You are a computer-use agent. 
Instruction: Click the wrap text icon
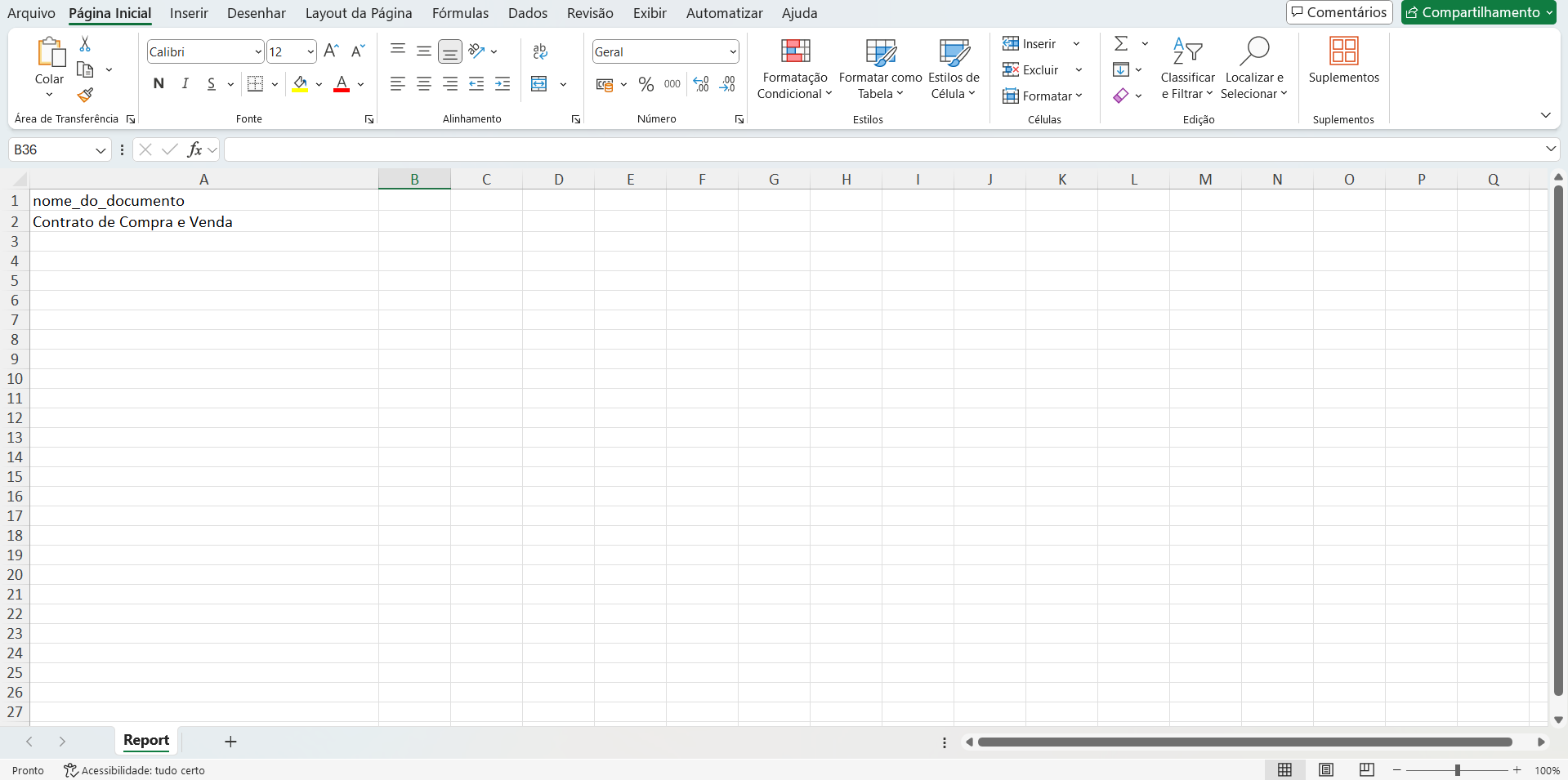[x=540, y=51]
